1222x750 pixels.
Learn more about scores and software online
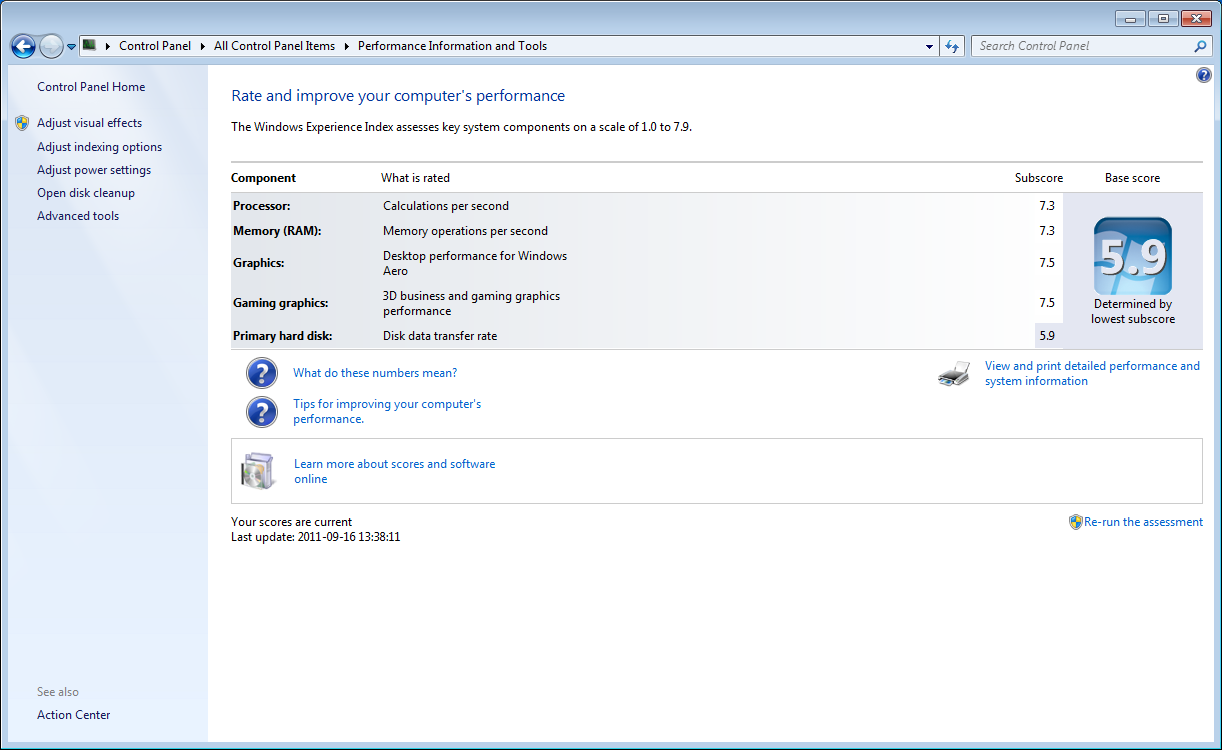395,471
